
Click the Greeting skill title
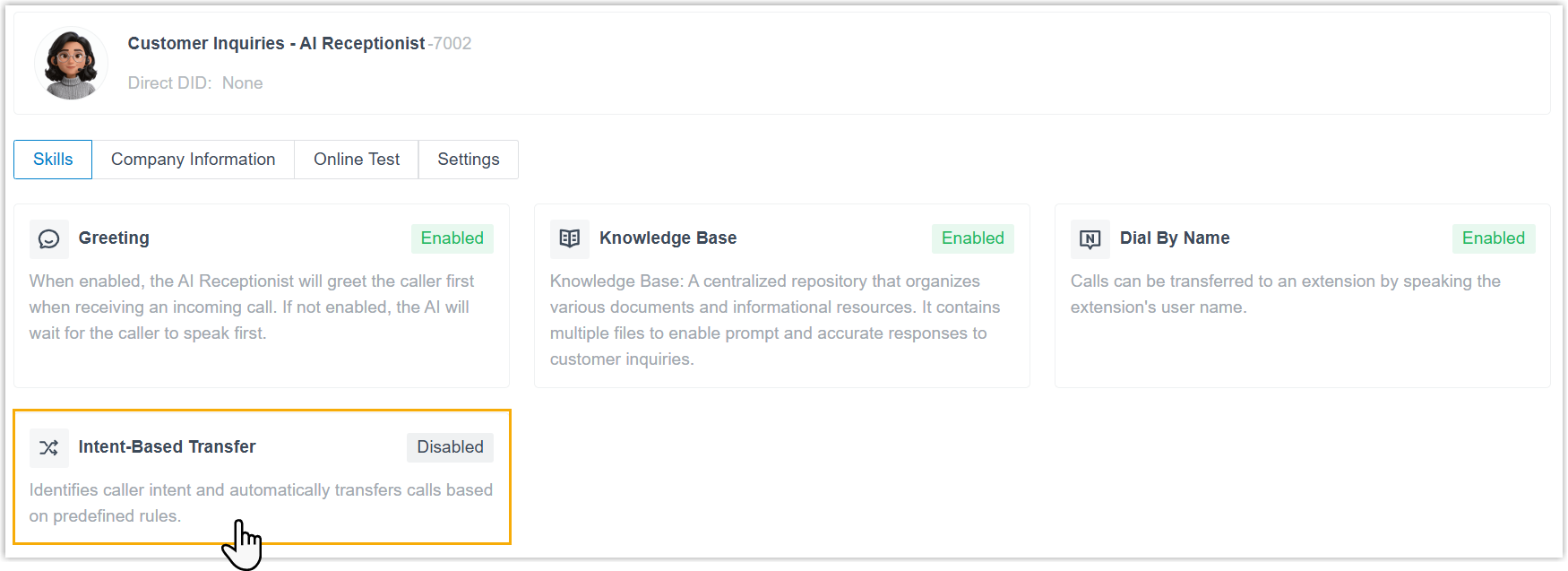(114, 238)
